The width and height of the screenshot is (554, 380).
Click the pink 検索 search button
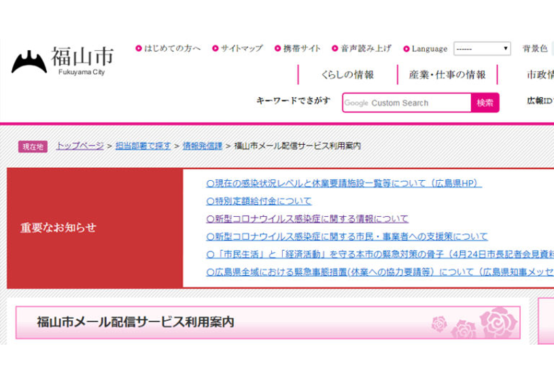click(485, 103)
